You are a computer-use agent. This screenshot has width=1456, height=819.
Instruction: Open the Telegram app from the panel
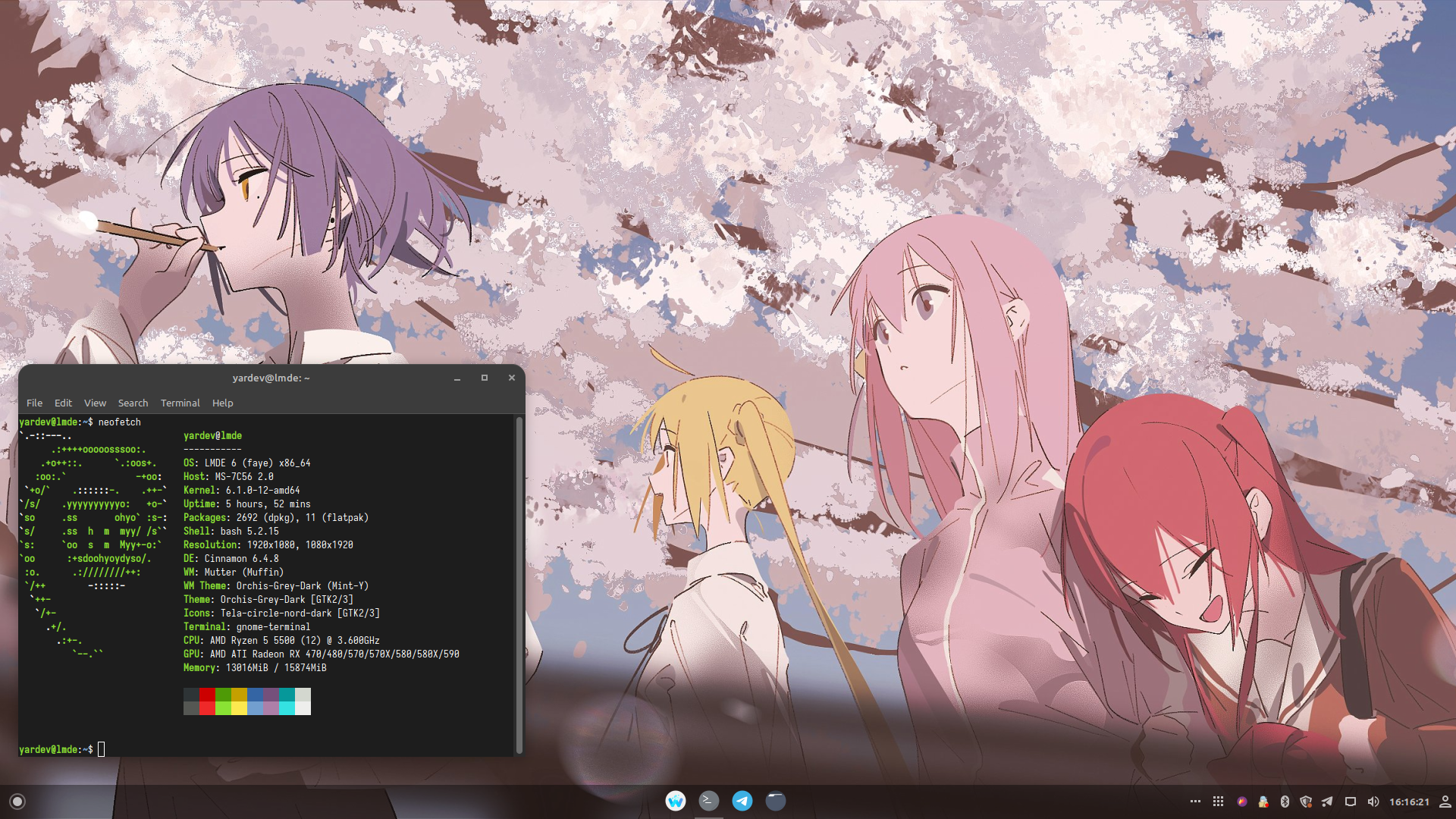point(742,801)
